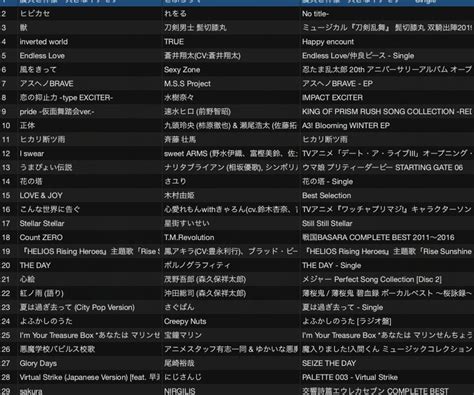Select the song "Endless Love" in row 5
474x395 pixels.
pyautogui.click(x=42, y=56)
